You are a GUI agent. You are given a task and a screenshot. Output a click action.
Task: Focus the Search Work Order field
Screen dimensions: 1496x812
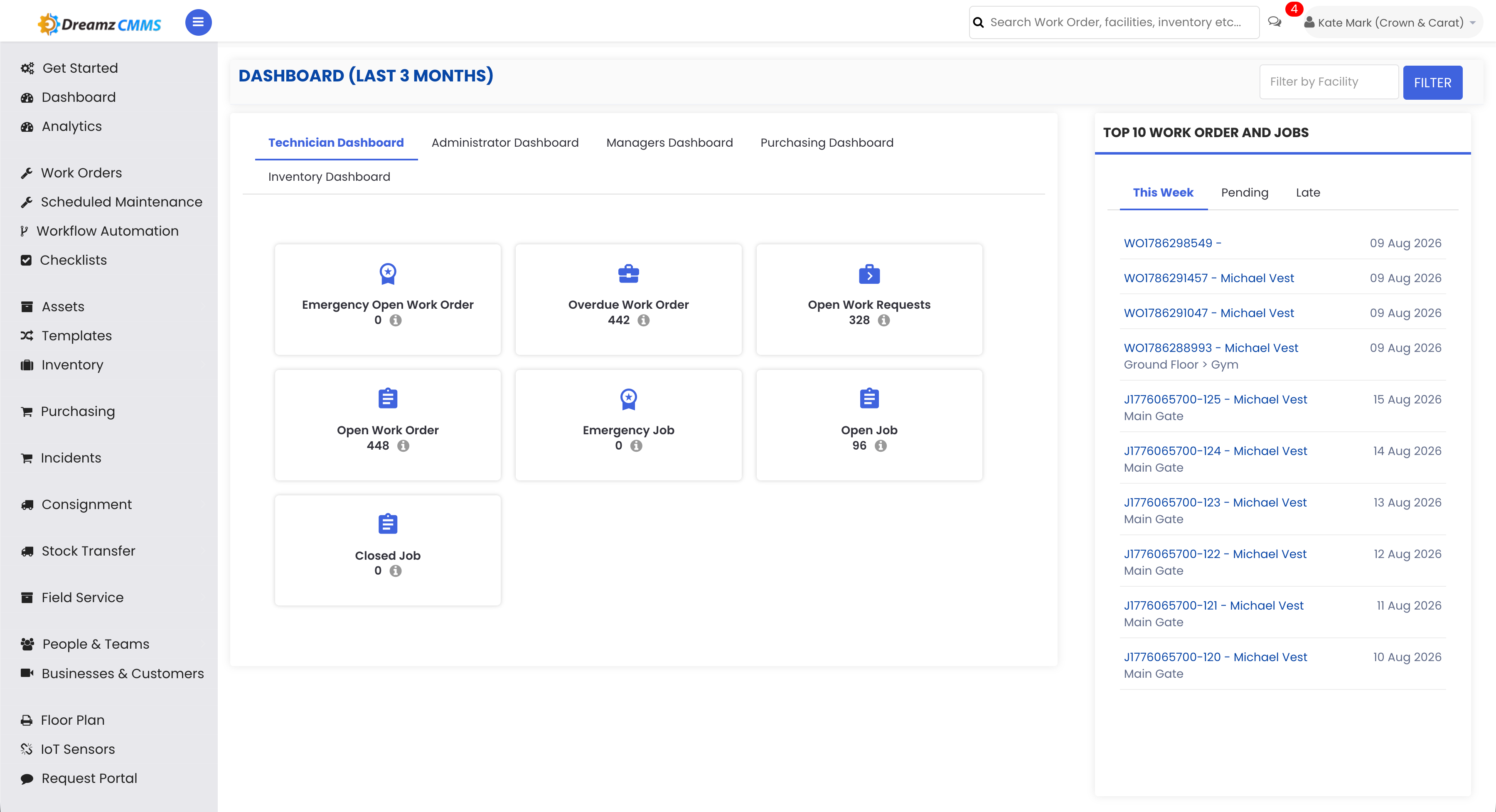[x=1114, y=23]
